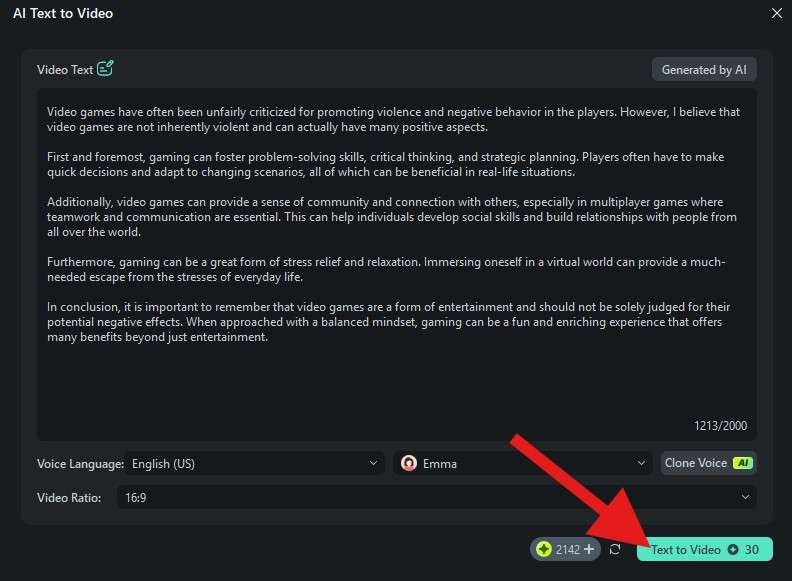Screen dimensions: 792x581
Task: Click the credit cost icon on Text to Video
Action: click(x=733, y=550)
